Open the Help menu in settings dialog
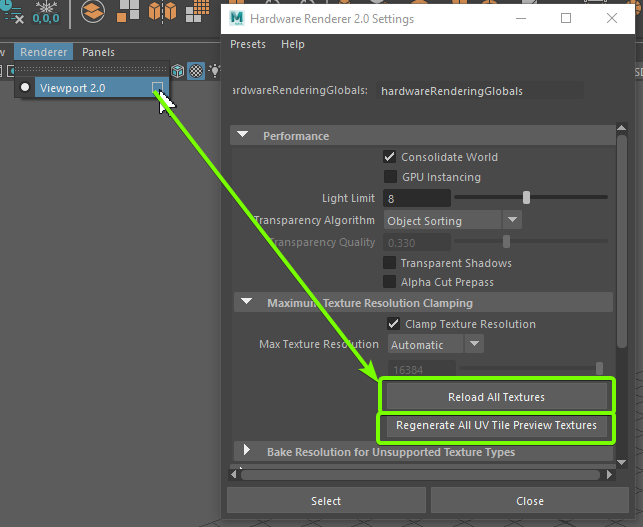The image size is (643, 527). (293, 44)
